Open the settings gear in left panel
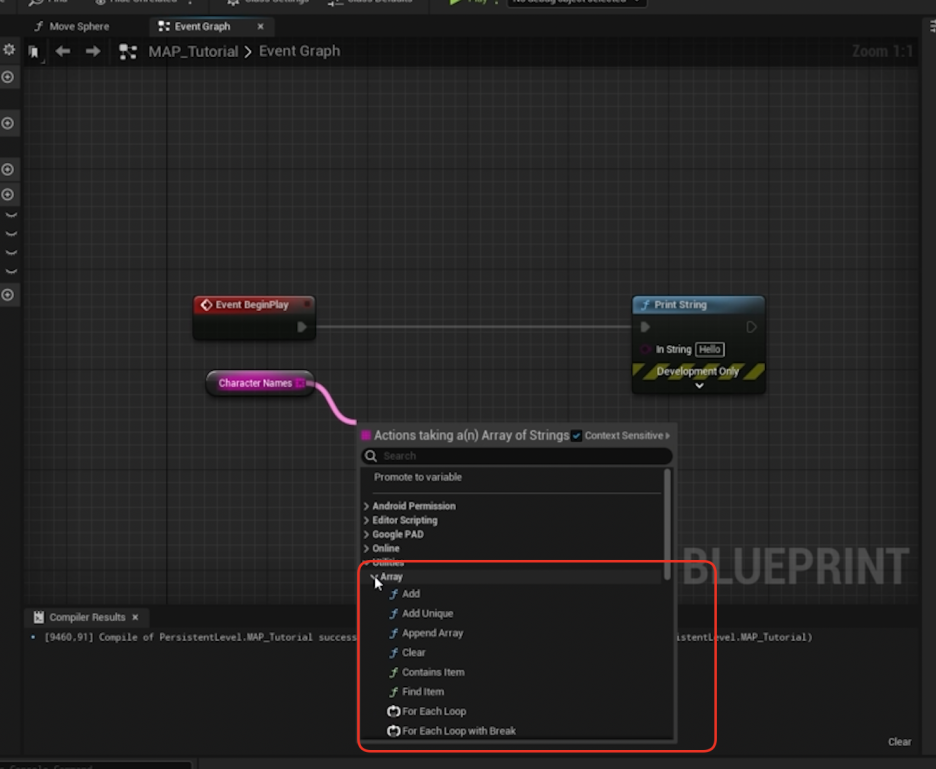936x769 pixels. [9, 49]
